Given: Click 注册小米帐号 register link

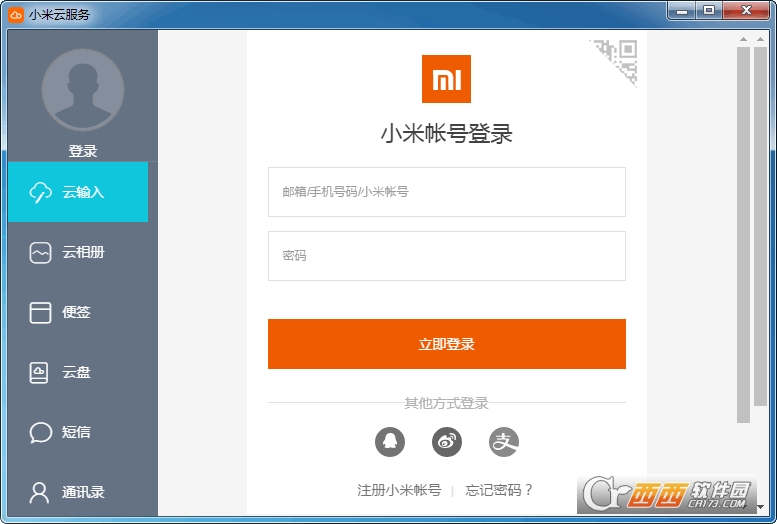Looking at the screenshot, I should coord(399,490).
